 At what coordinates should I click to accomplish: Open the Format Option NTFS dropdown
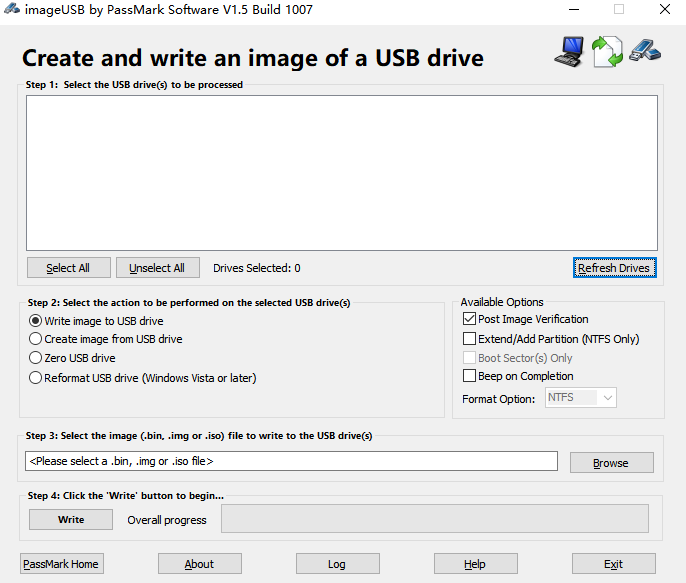580,398
